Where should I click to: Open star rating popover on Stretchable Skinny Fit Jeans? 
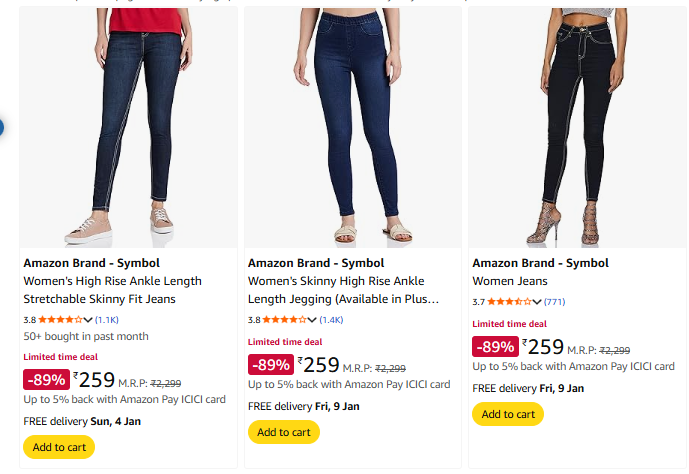point(90,320)
